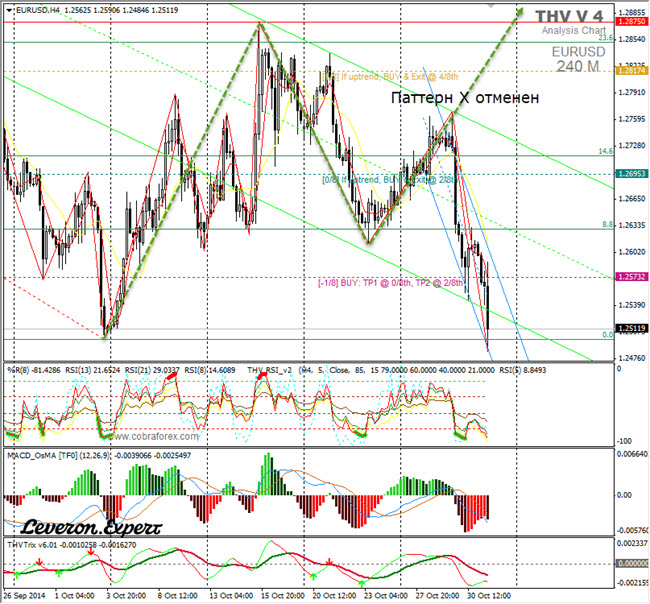650x604 pixels.
Task: Select the magenta 1.25732 price label
Action: click(x=632, y=277)
